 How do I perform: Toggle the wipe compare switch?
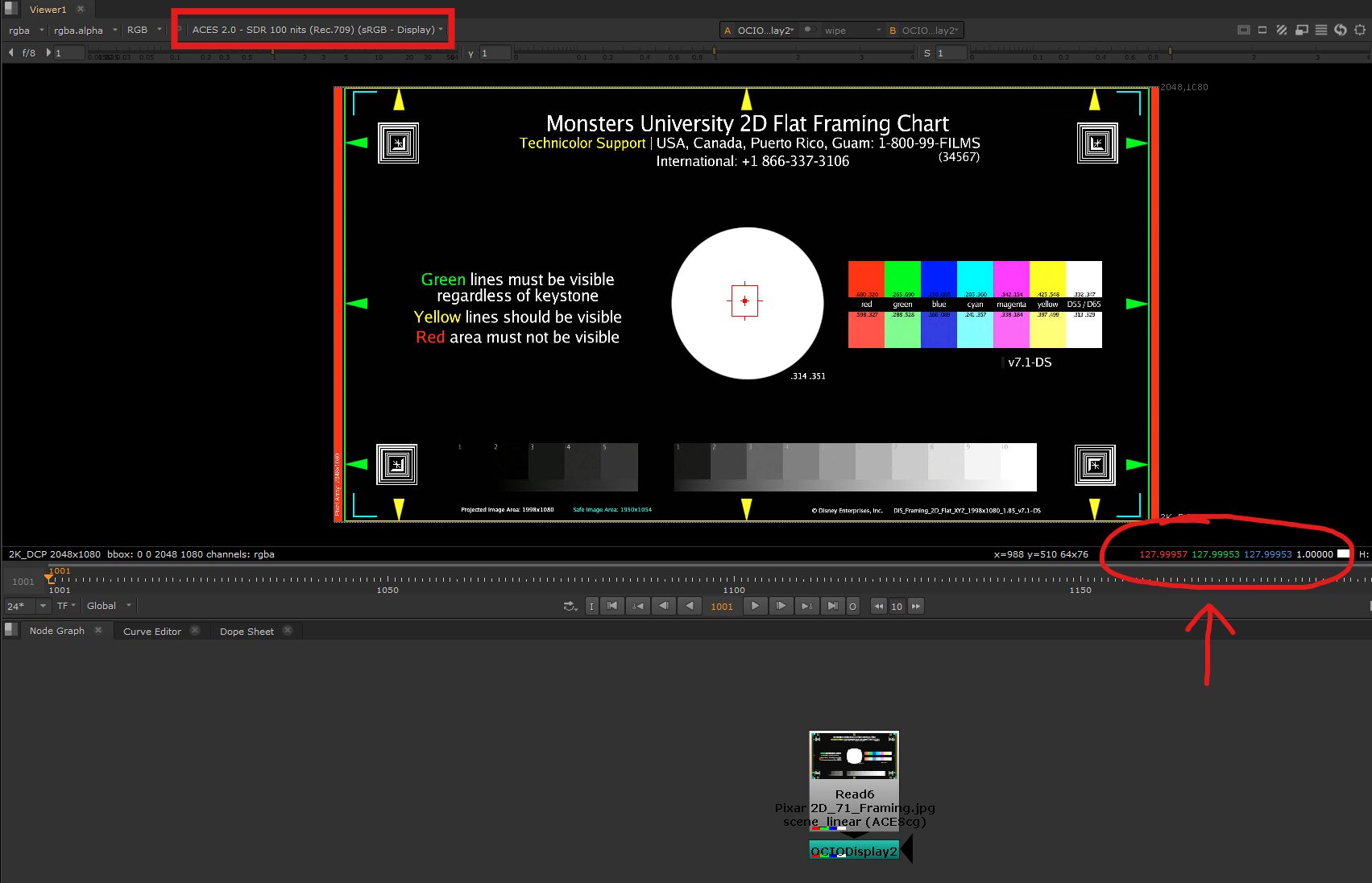click(x=809, y=30)
